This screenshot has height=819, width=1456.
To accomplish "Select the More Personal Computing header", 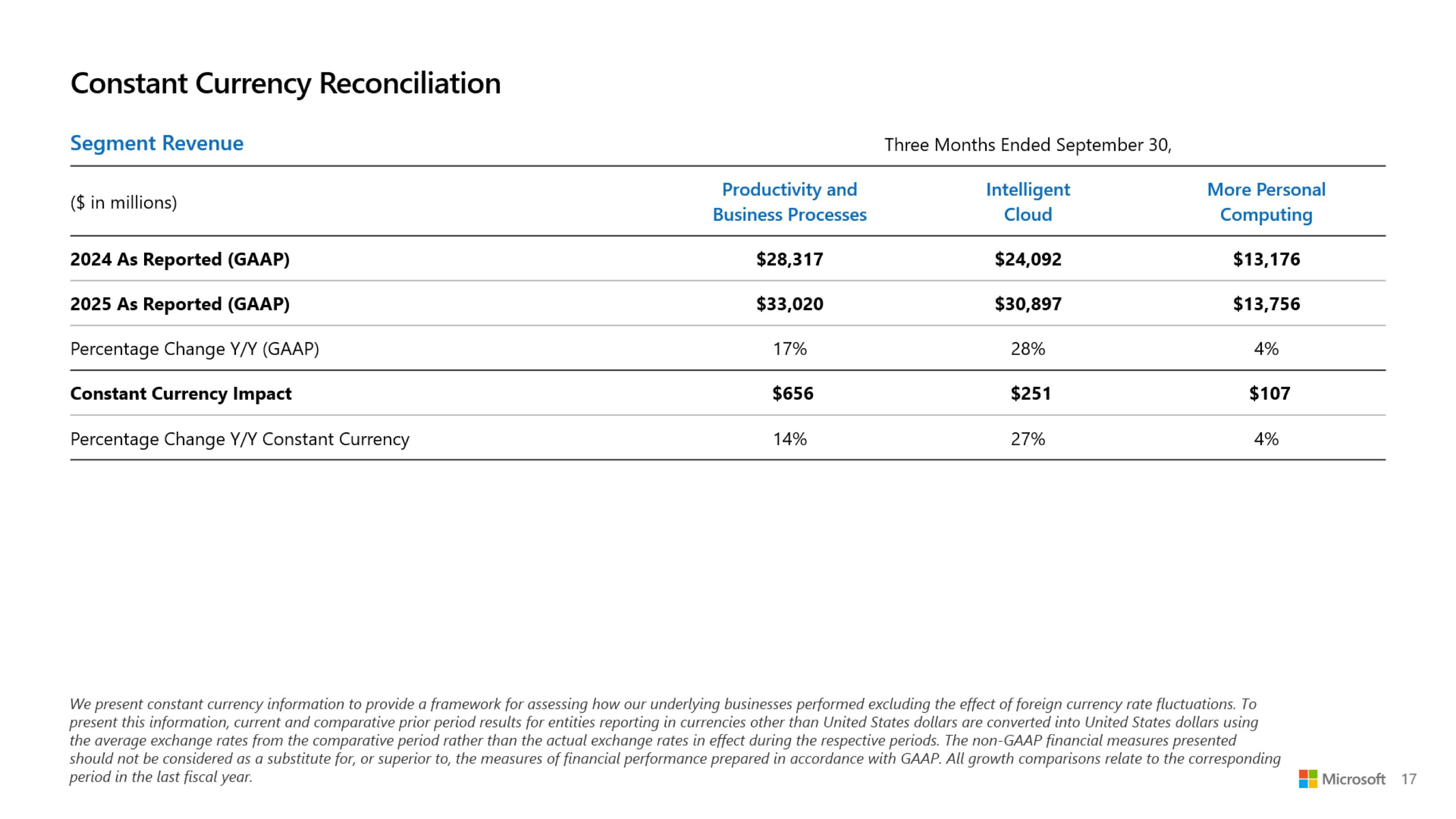I will [1266, 202].
